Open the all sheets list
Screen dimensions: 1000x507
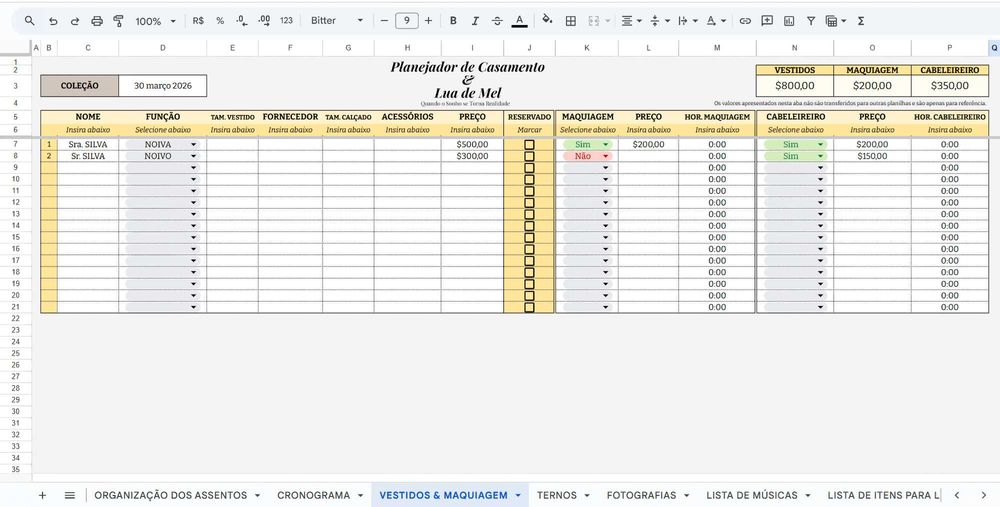pos(70,495)
